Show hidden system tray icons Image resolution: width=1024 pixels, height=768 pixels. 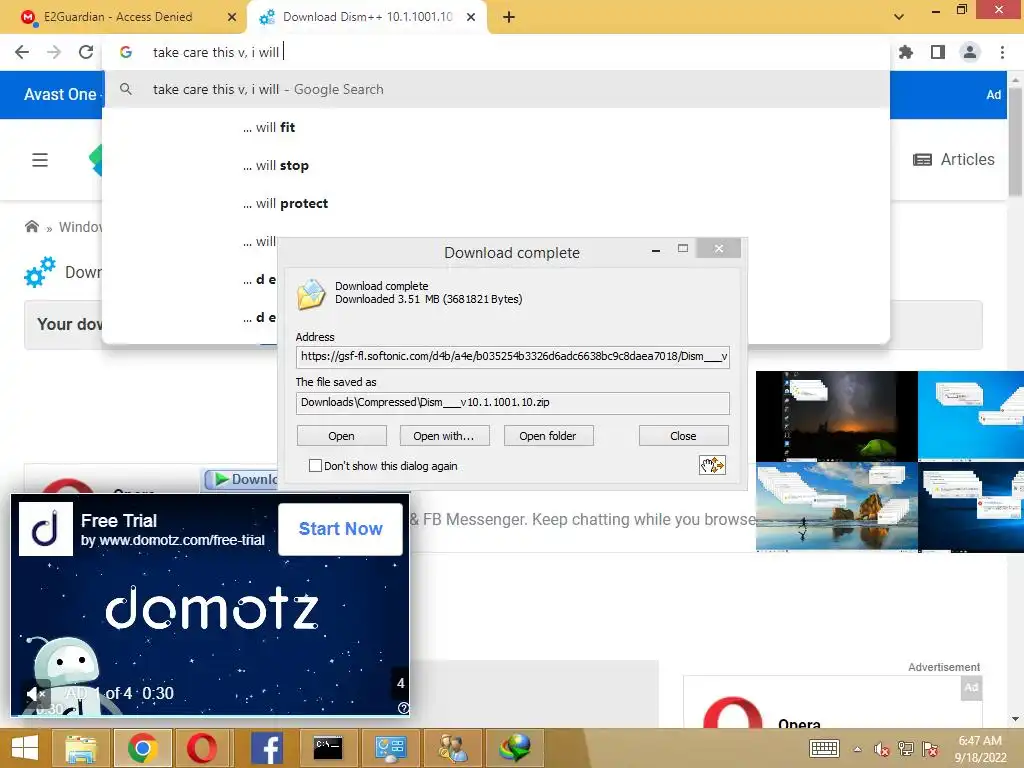click(857, 749)
